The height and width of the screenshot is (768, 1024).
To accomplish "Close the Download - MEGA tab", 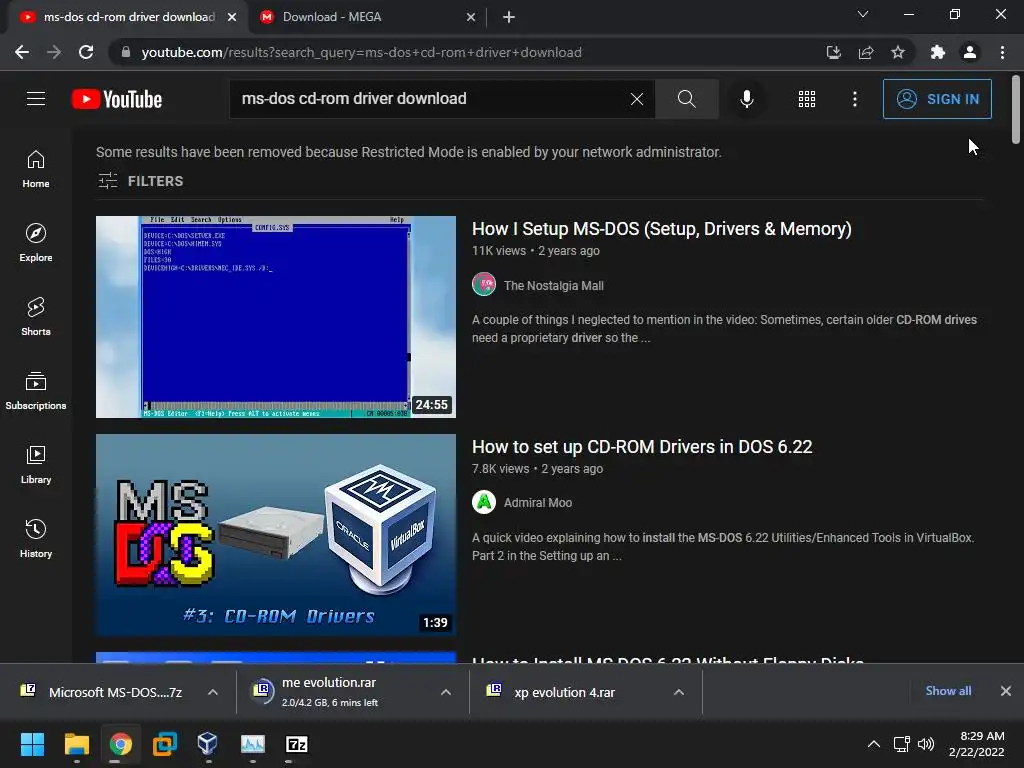I will [471, 17].
